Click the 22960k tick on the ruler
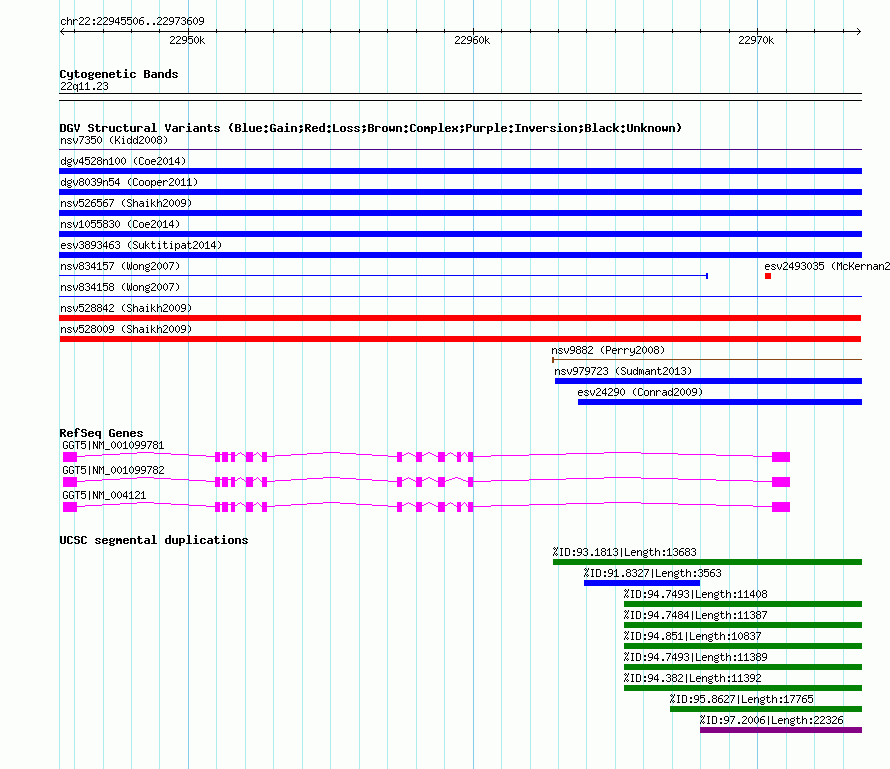The height and width of the screenshot is (769, 890). 472,32
